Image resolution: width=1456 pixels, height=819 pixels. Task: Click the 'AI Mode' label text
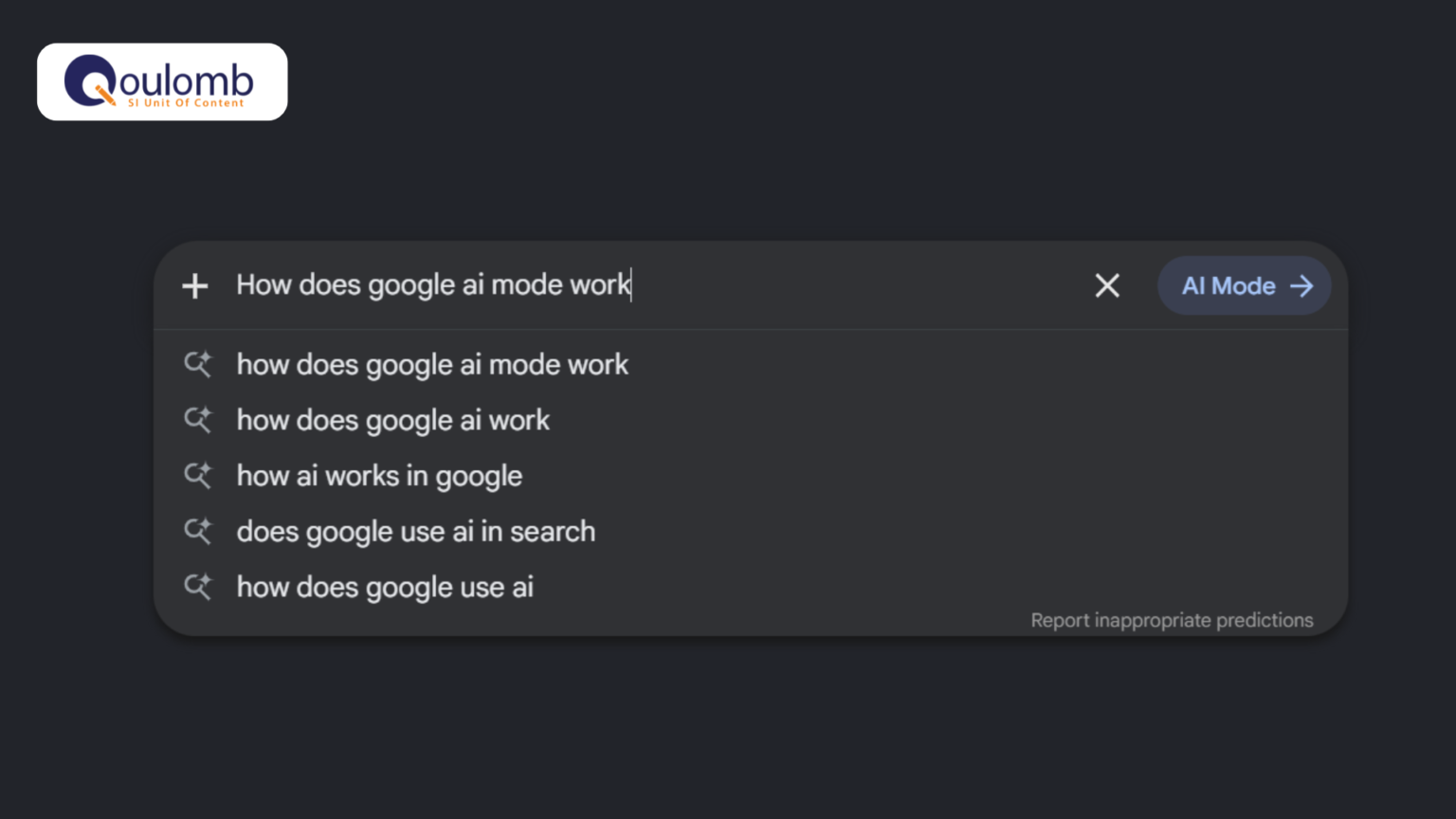click(x=1228, y=285)
